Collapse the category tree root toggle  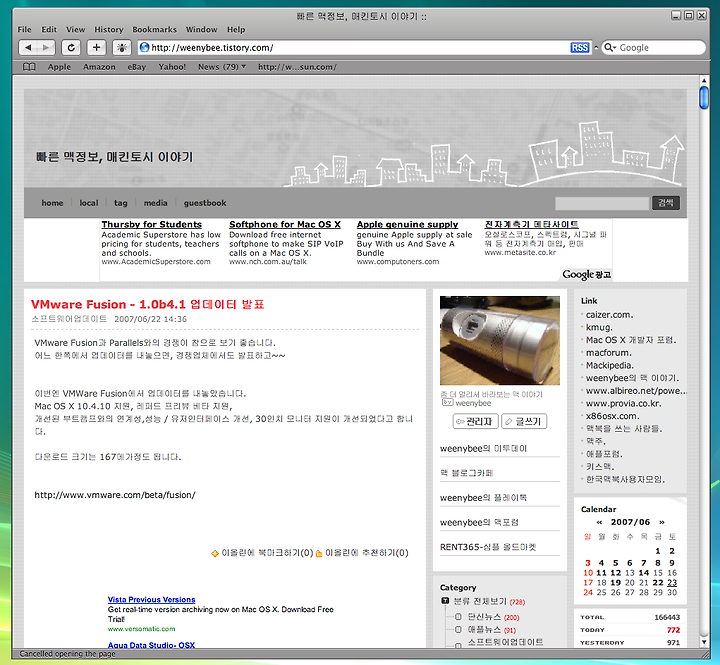[x=444, y=601]
